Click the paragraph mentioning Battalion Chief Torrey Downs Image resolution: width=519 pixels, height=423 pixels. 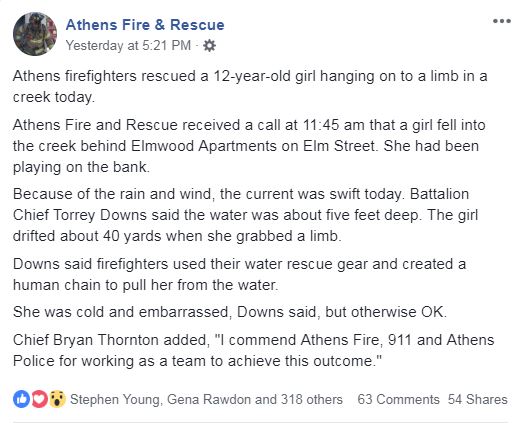[246, 215]
